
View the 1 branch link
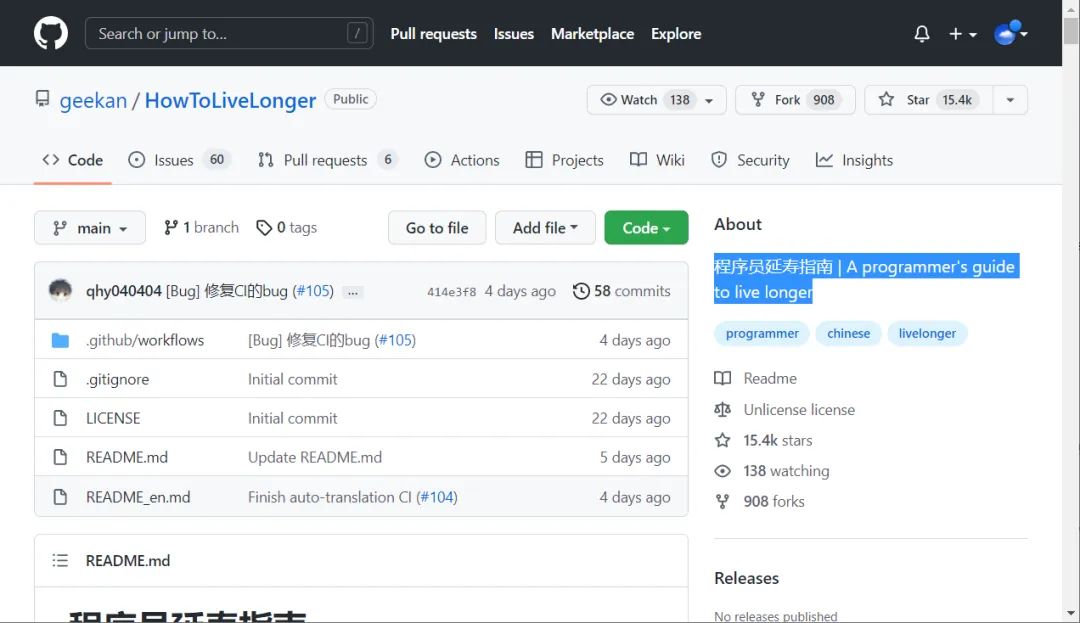click(201, 228)
